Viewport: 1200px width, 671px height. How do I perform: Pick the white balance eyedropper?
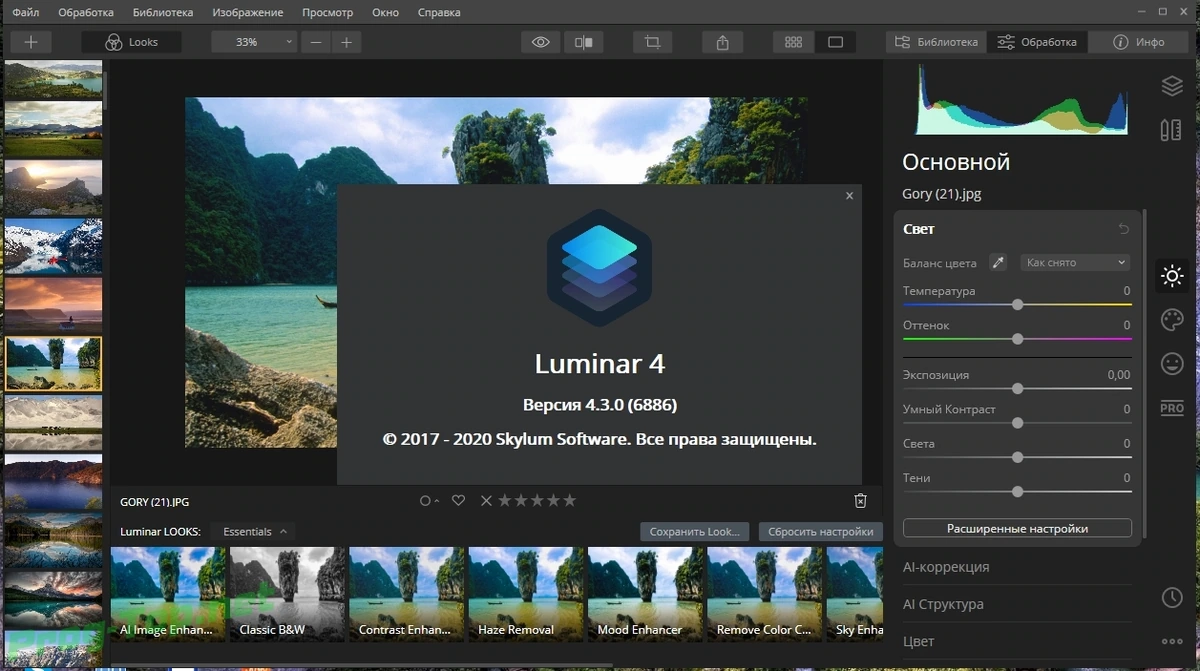tap(997, 263)
